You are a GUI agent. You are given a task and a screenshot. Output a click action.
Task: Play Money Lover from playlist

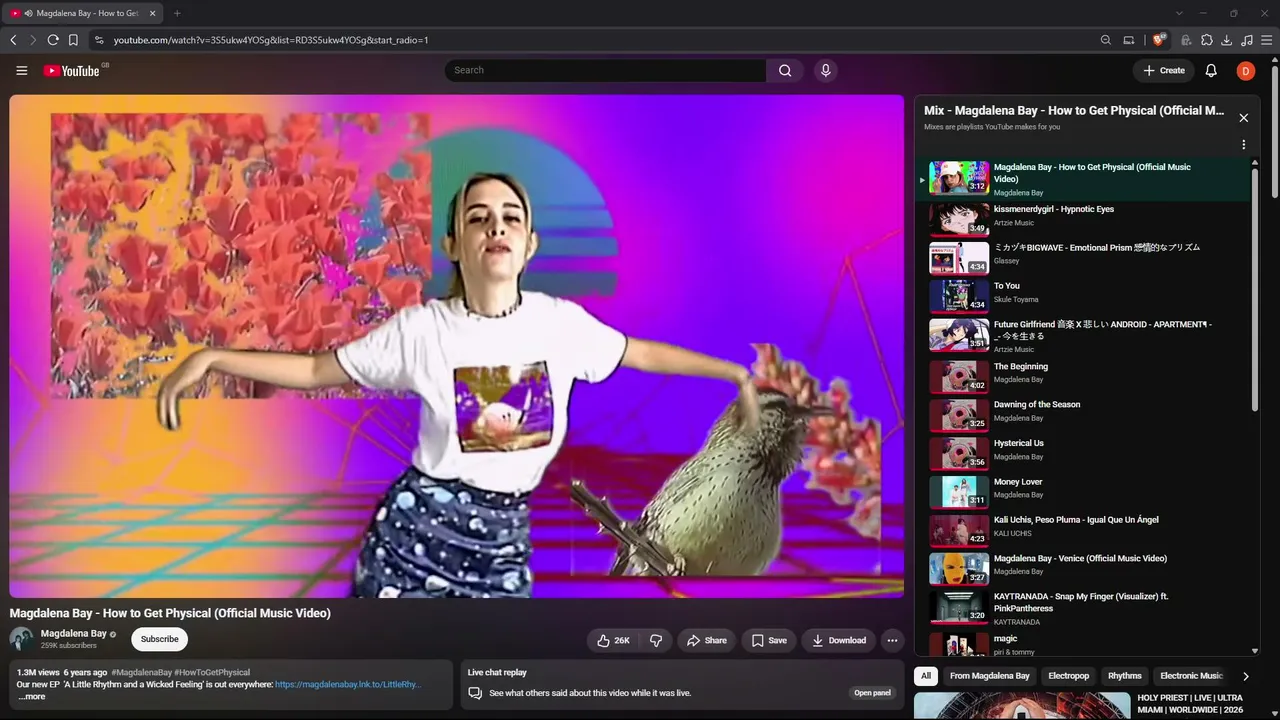pyautogui.click(x=1084, y=492)
